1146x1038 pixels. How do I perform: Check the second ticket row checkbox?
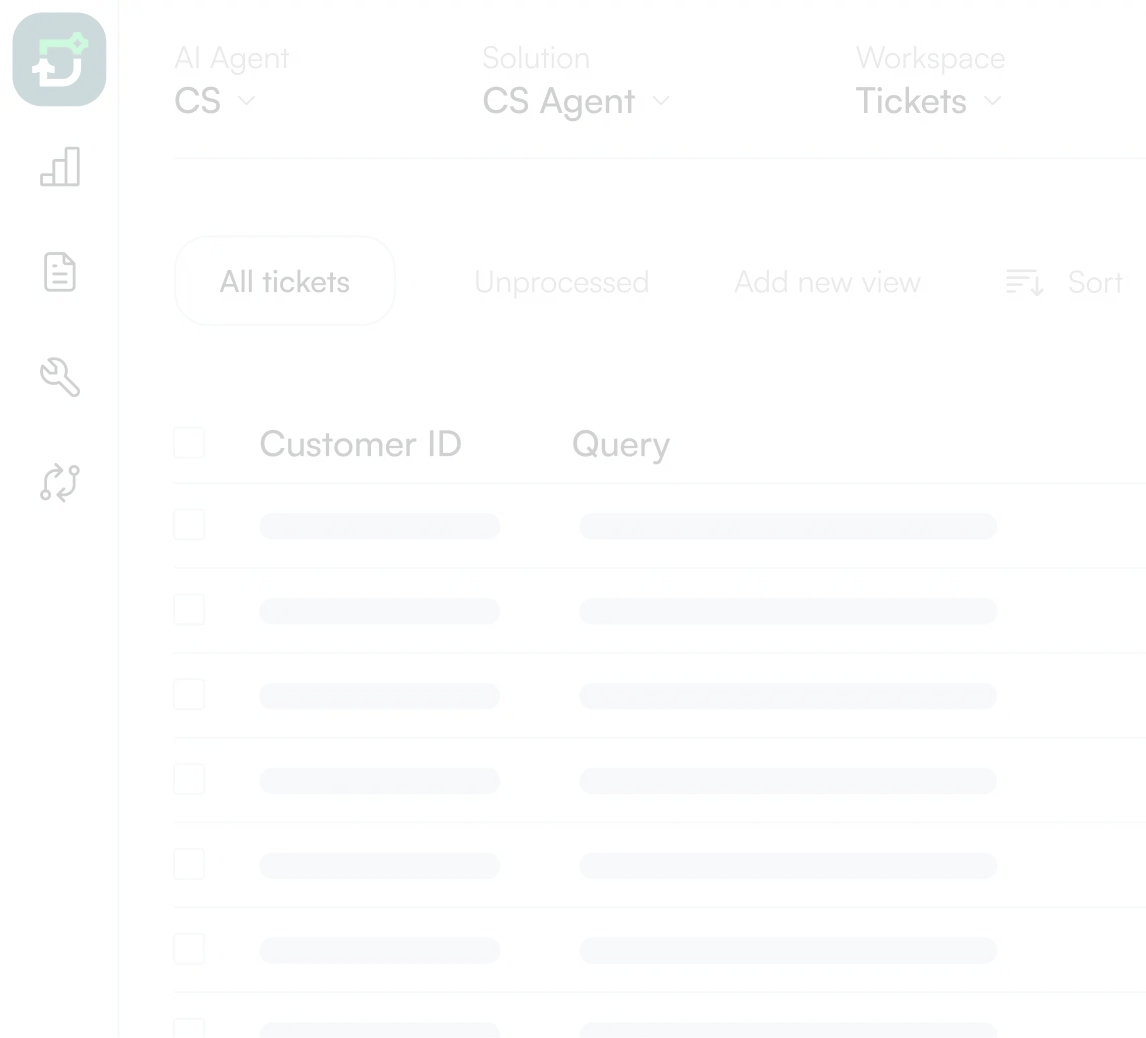point(189,610)
